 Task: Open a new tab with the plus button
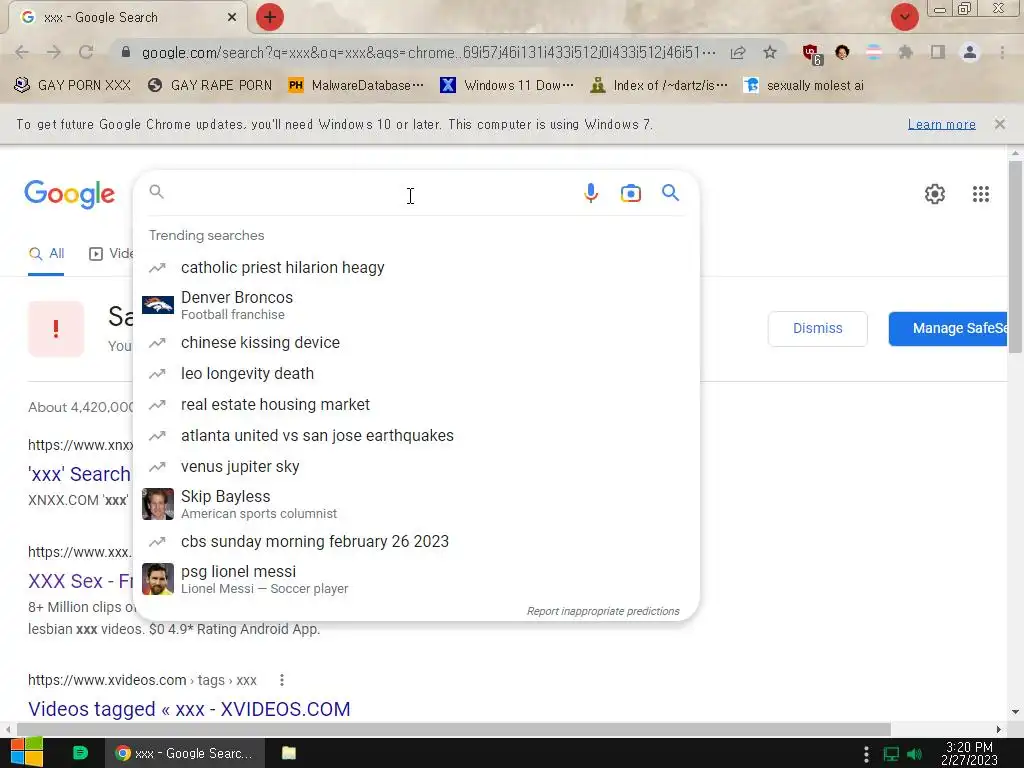tap(270, 17)
